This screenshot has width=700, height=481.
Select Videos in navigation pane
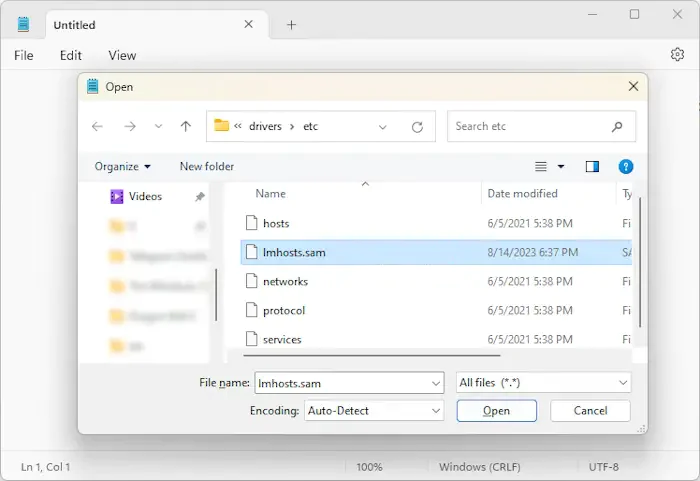(x=145, y=197)
